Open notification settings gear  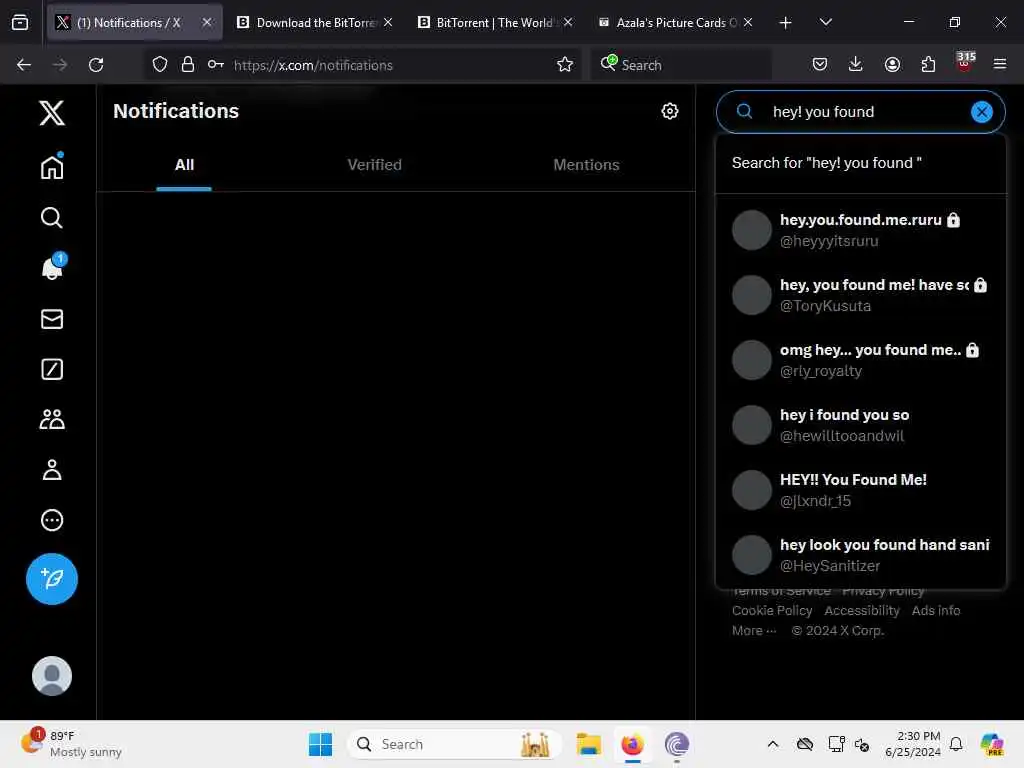(669, 111)
